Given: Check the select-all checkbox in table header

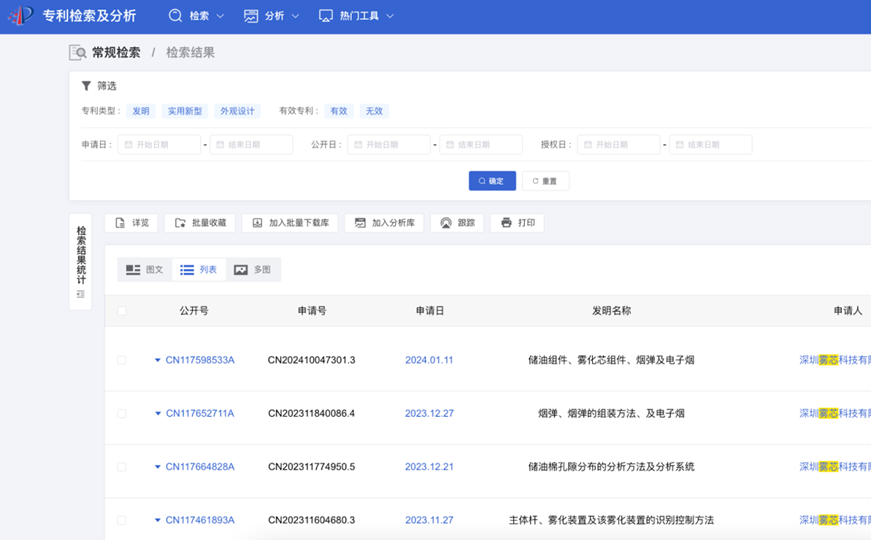Looking at the screenshot, I should 122,311.
